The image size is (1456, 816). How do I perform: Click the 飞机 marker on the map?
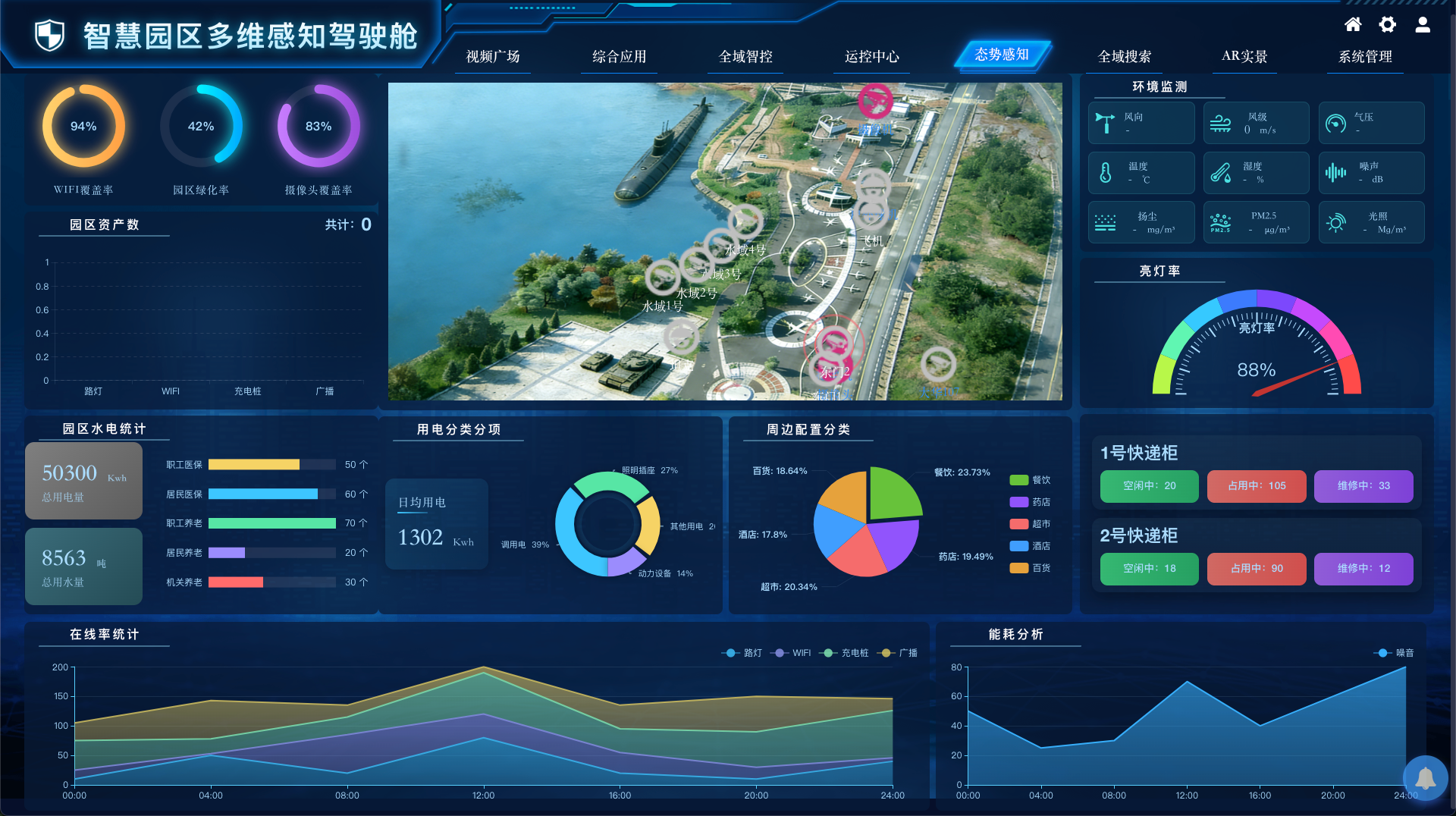[x=872, y=213]
